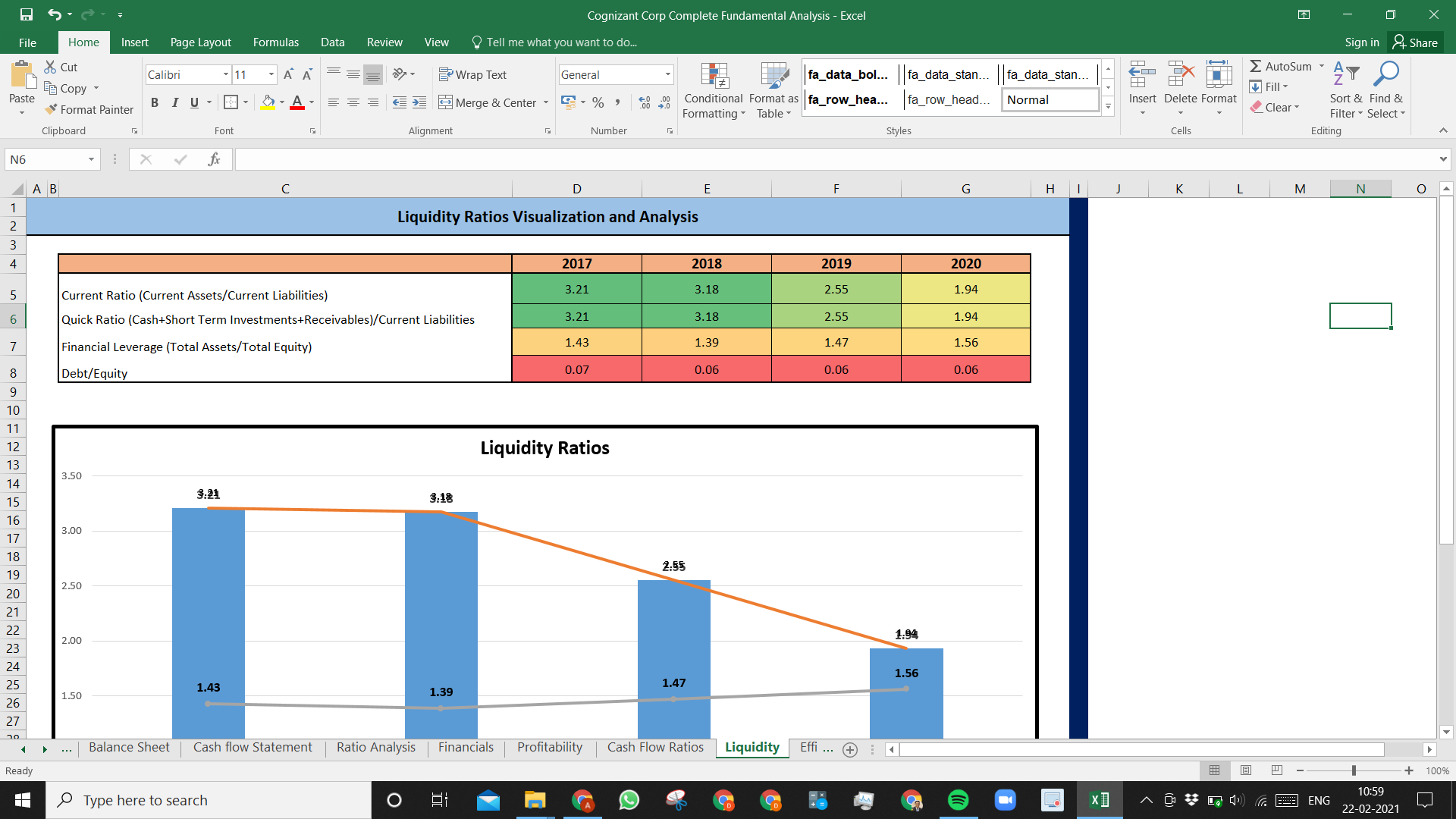Image resolution: width=1456 pixels, height=819 pixels.
Task: Click Decrease Decimal icon
Action: 664,102
